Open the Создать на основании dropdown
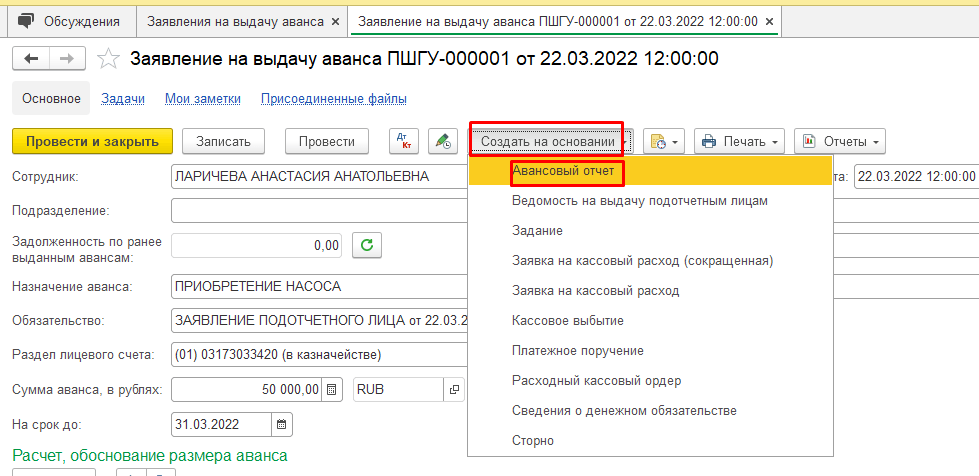 [547, 141]
